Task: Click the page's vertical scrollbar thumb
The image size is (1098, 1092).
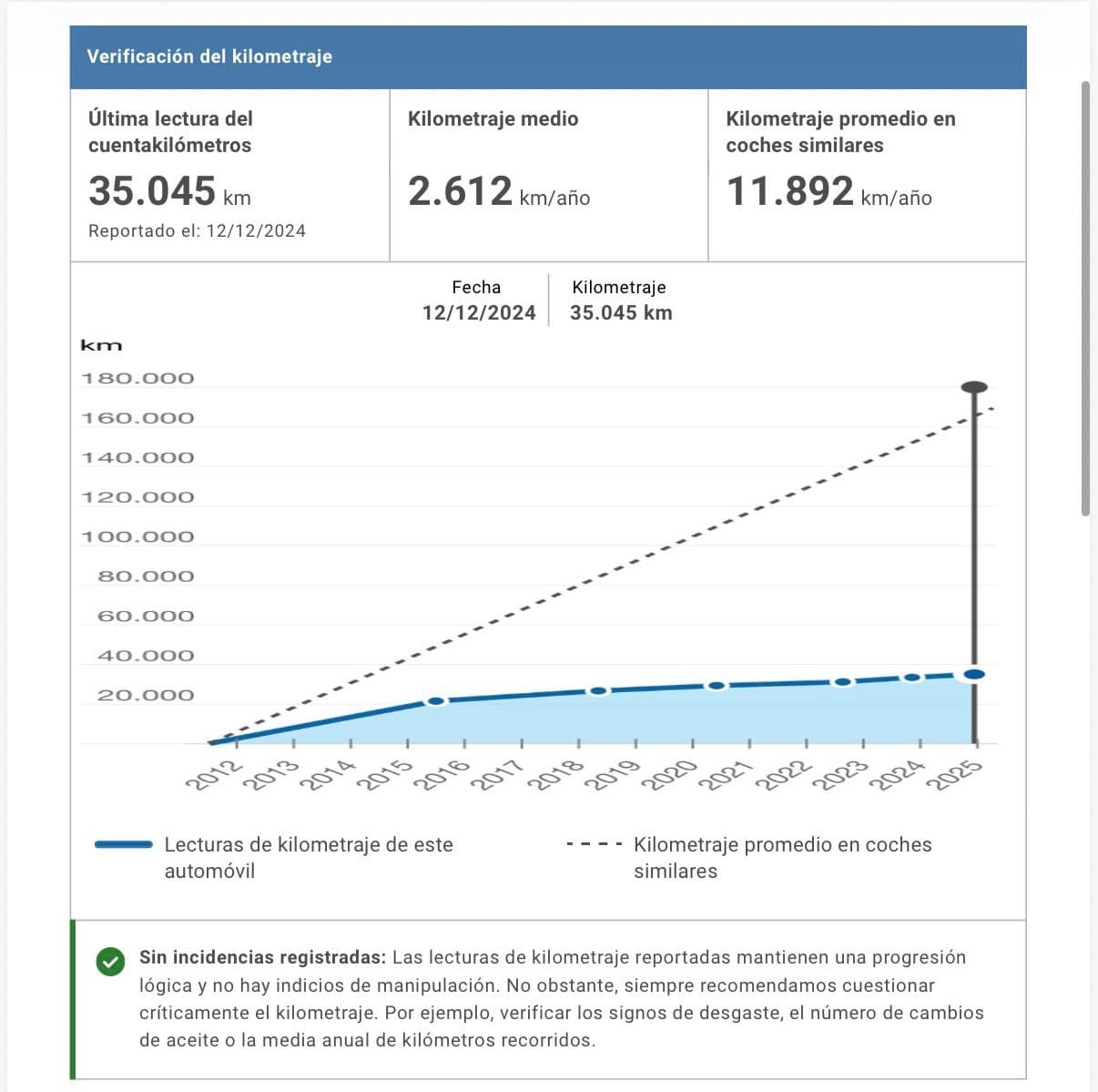Action: [x=1085, y=299]
